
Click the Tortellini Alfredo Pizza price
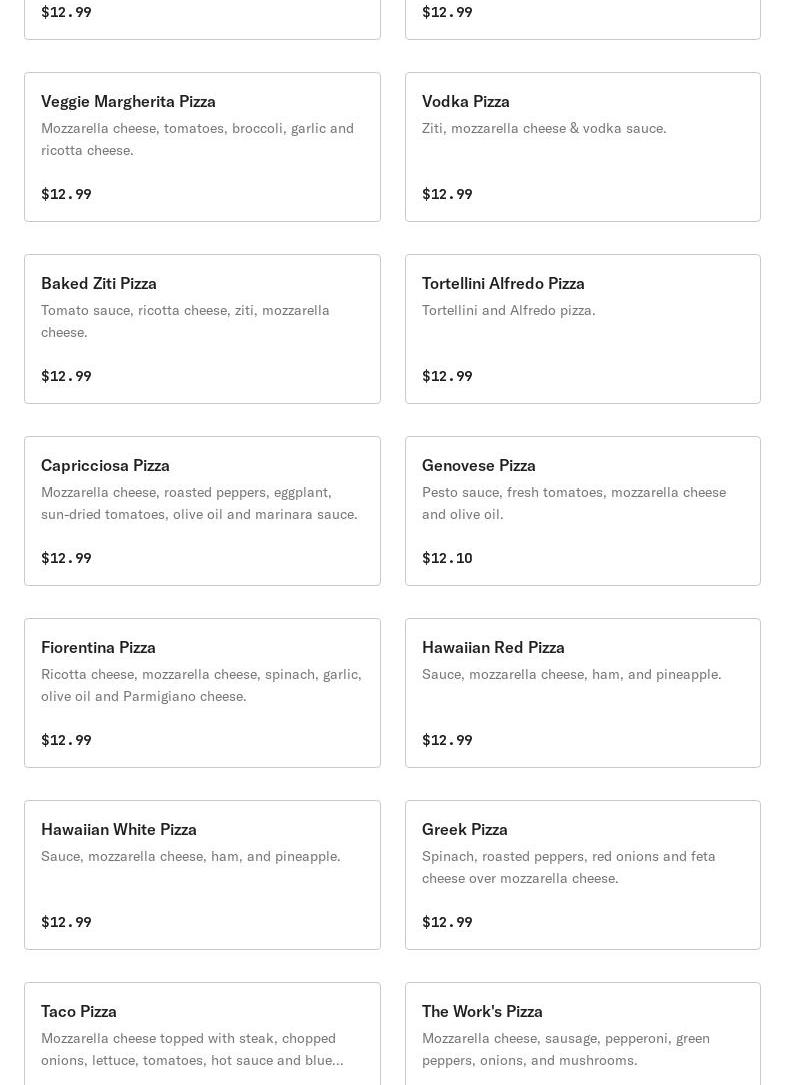(x=447, y=376)
